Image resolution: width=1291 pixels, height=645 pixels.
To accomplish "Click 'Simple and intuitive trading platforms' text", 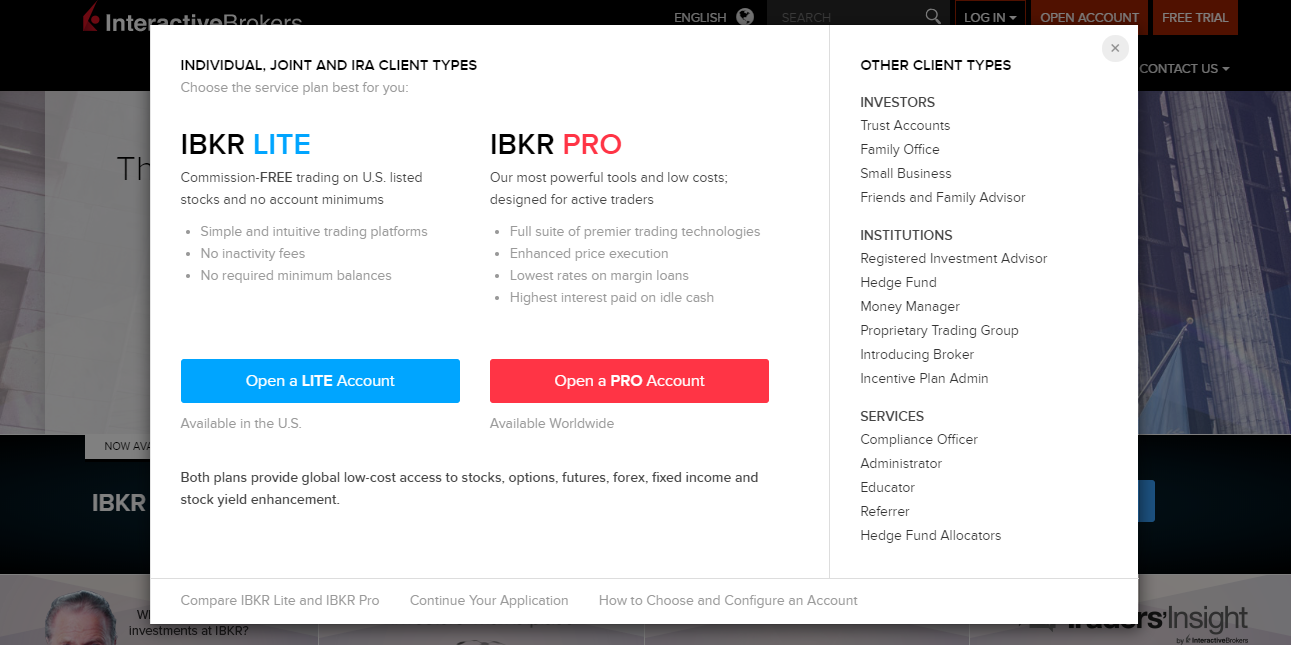I will point(314,231).
